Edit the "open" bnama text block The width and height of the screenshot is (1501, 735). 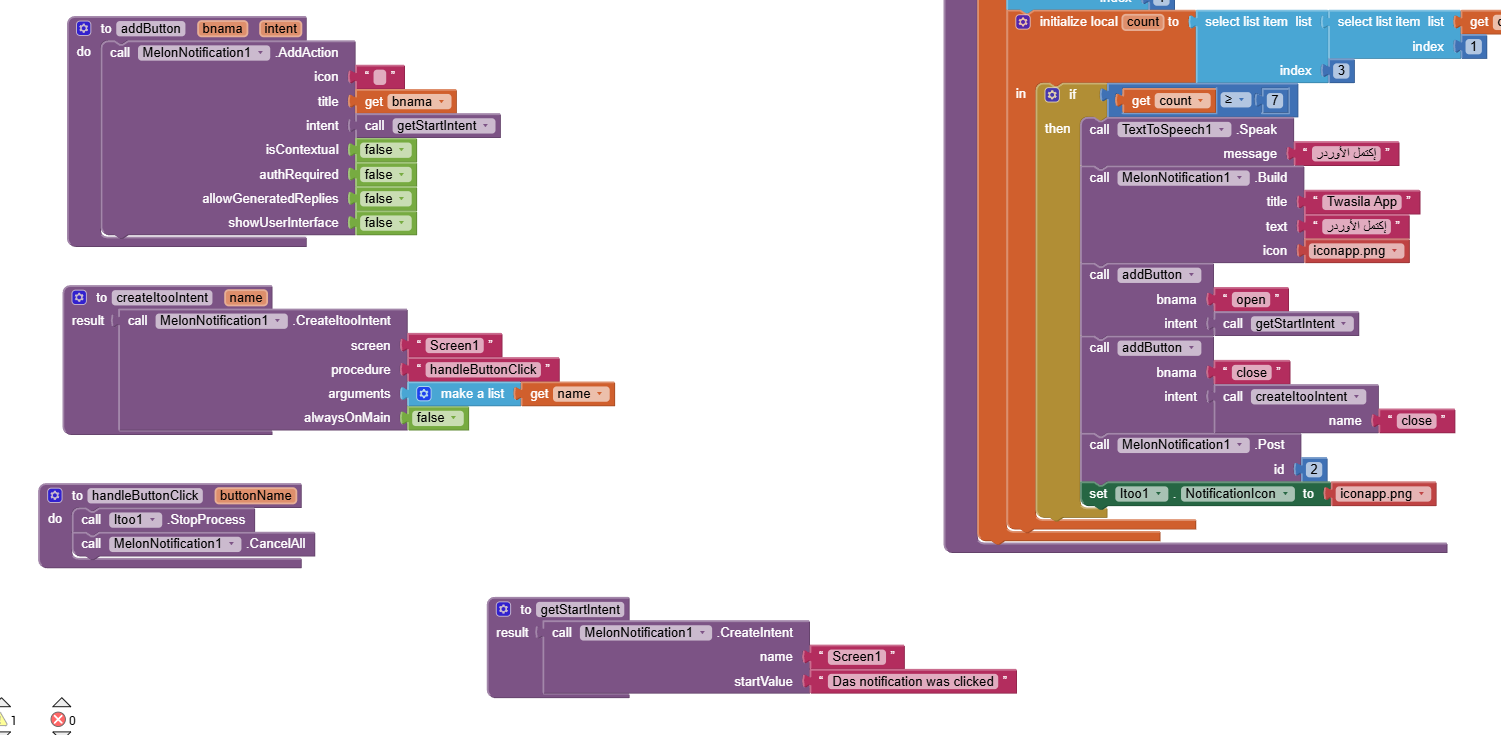pos(1250,300)
